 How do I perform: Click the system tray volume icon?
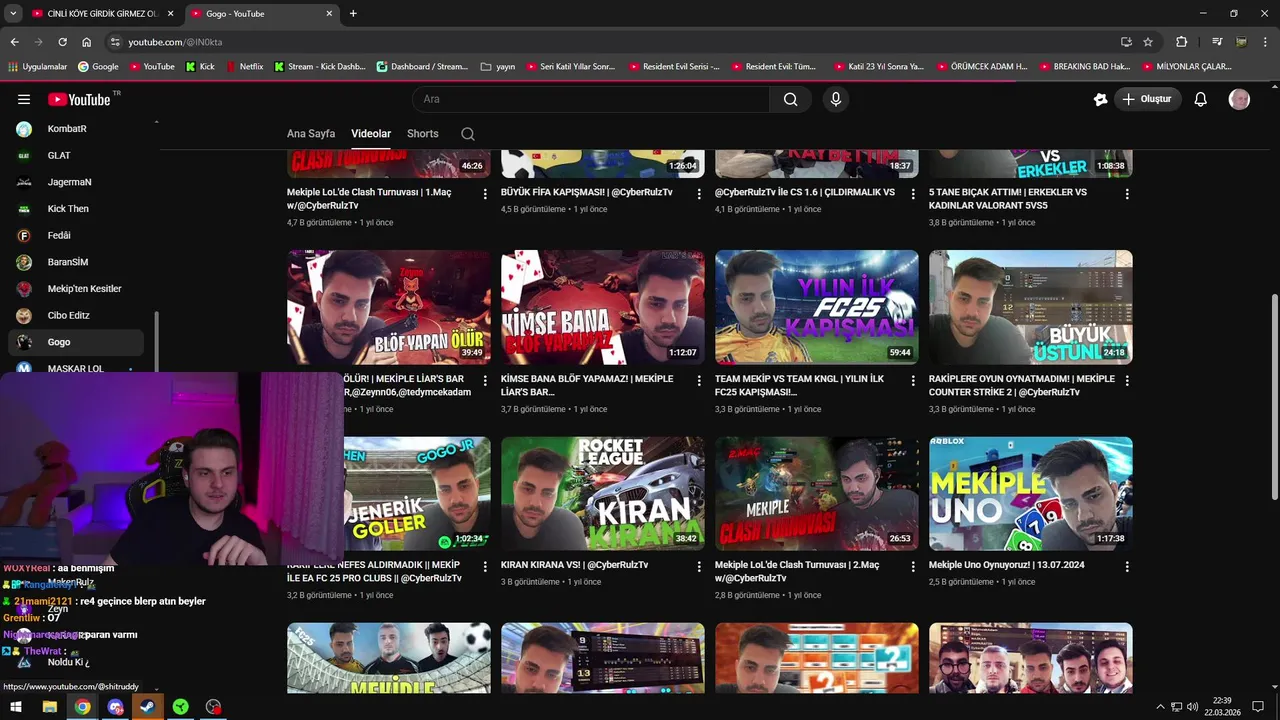pyautogui.click(x=1192, y=707)
